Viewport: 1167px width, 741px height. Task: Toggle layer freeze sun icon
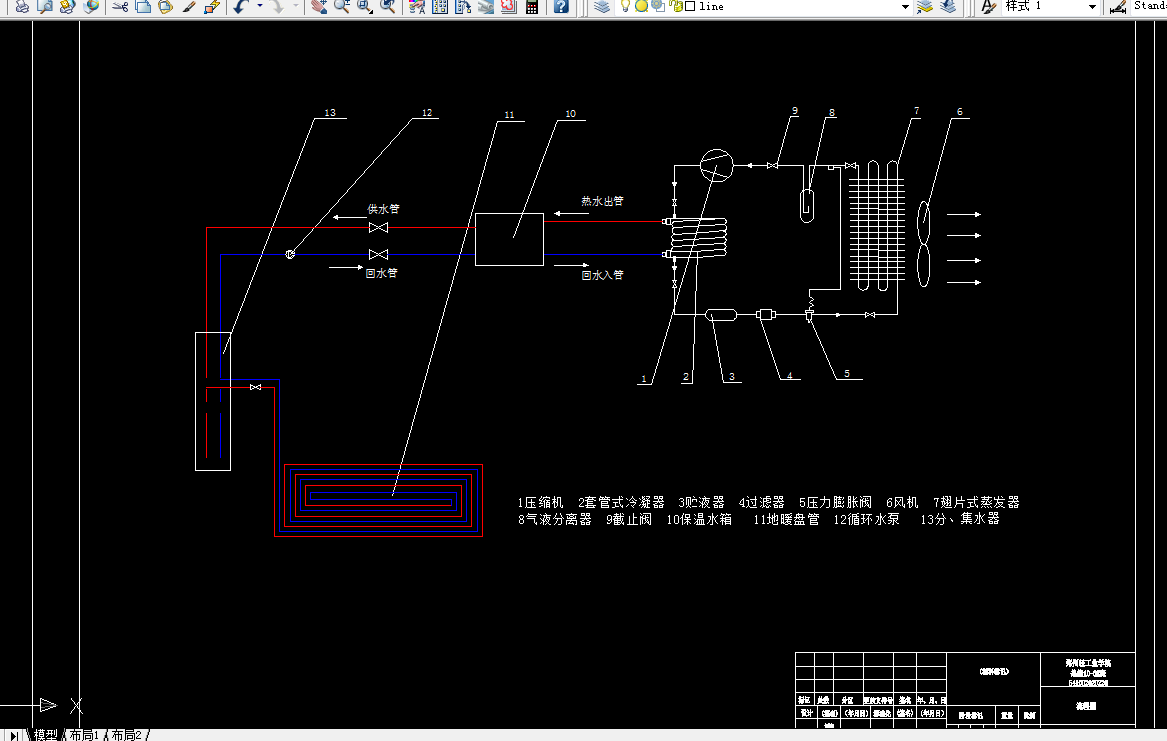[x=641, y=6]
